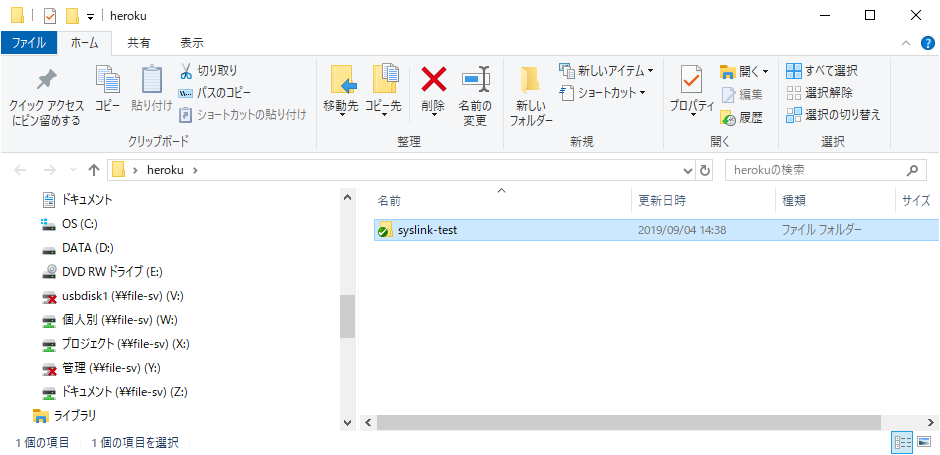
Task: Click Select None (選択解除)
Action: point(819,92)
